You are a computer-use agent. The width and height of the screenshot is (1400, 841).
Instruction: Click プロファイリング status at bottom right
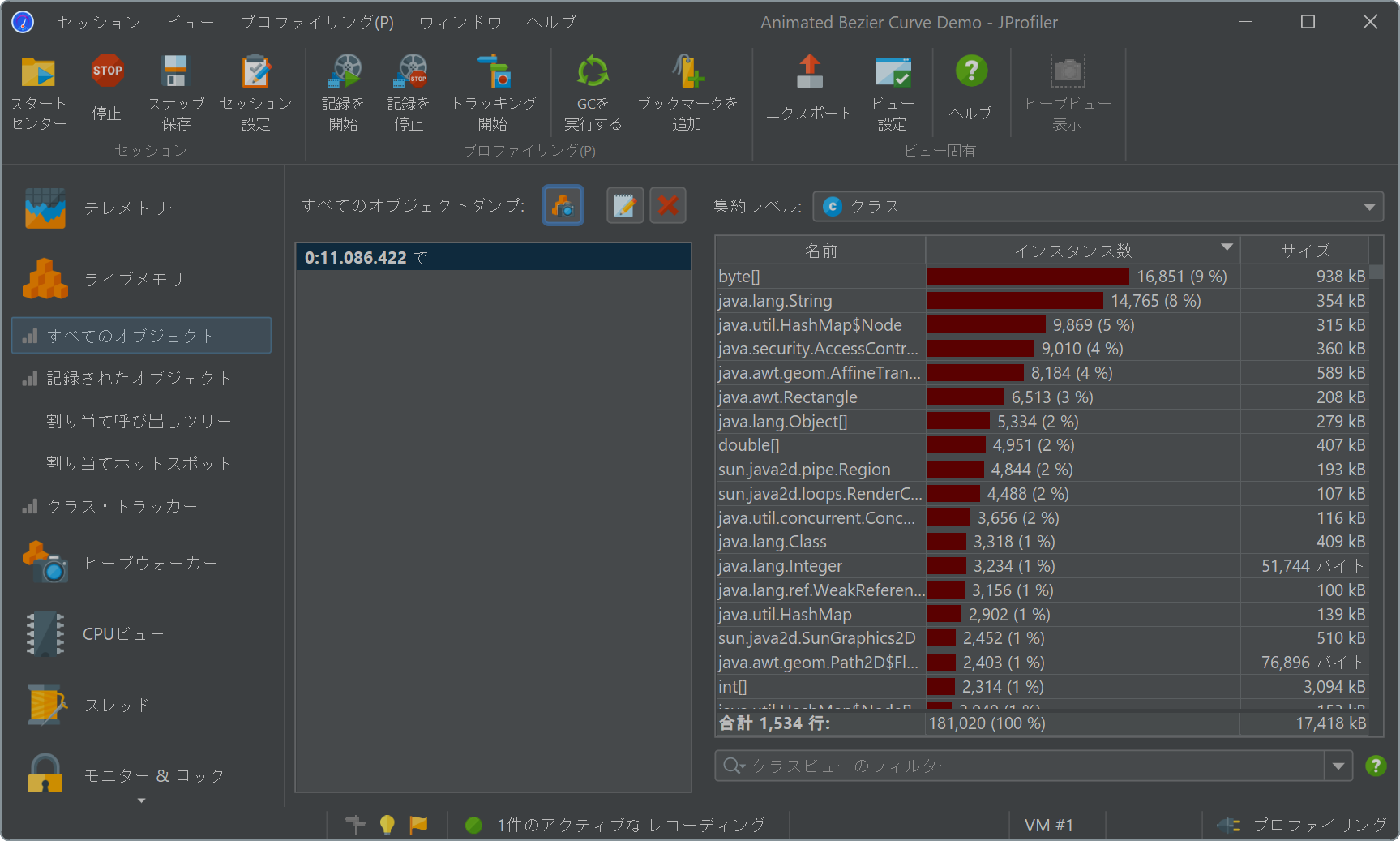click(1319, 825)
